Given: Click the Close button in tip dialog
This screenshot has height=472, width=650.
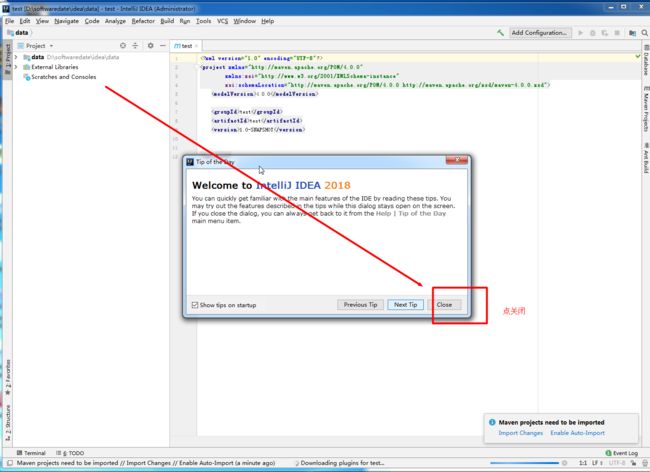Looking at the screenshot, I should (444, 305).
